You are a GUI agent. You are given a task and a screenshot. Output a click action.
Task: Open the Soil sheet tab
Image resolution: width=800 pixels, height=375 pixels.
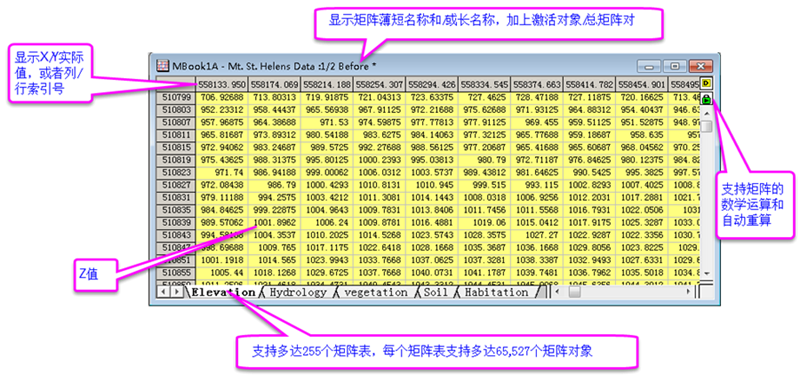pyautogui.click(x=435, y=292)
